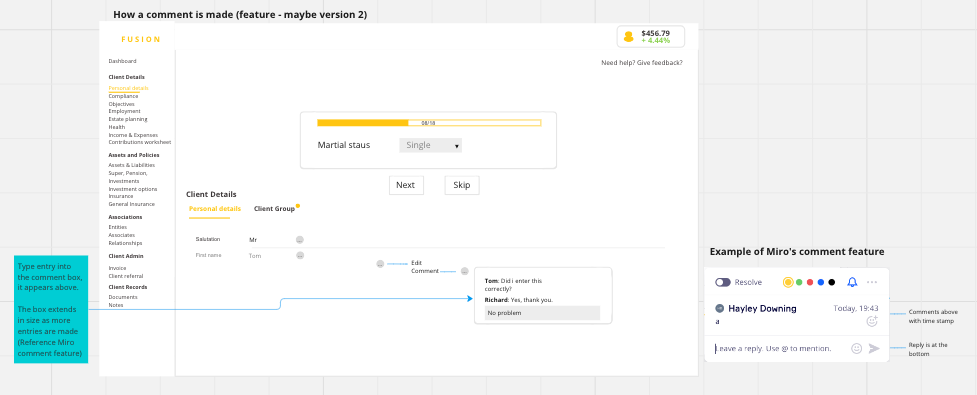Open Personal details in the sidebar
This screenshot has width=977, height=395.
pos(128,88)
